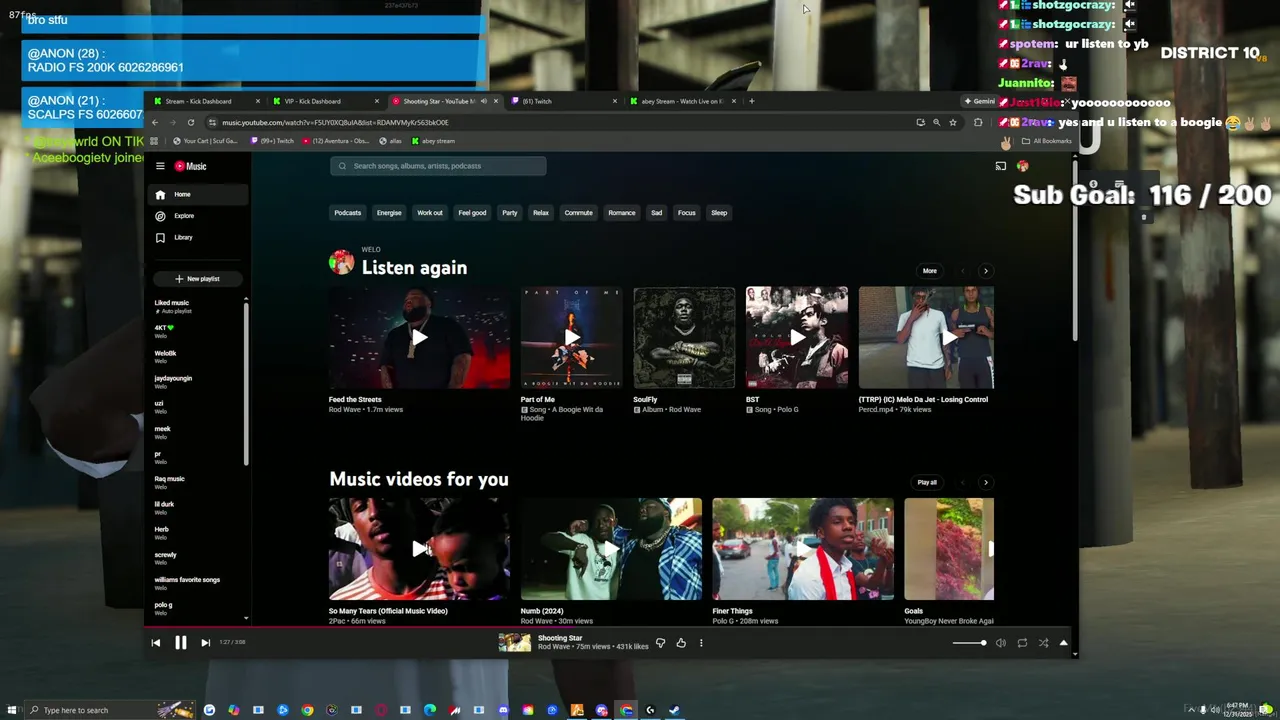Dislike the song Shooting Star
The width and height of the screenshot is (1280, 720).
660,643
